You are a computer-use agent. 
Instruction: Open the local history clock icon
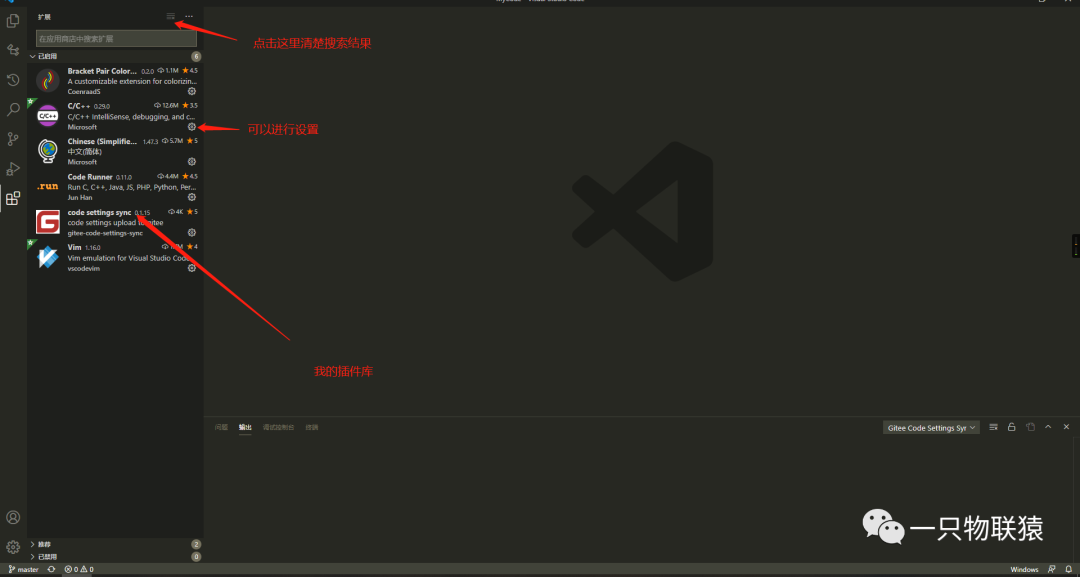point(13,80)
